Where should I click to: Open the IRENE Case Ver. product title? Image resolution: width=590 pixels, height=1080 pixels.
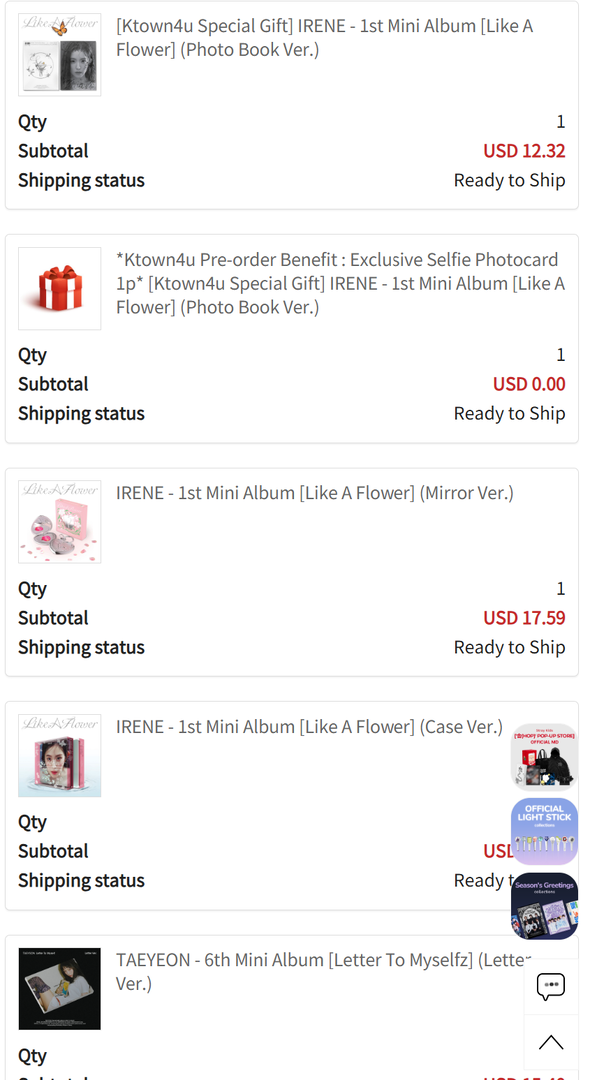(x=309, y=727)
